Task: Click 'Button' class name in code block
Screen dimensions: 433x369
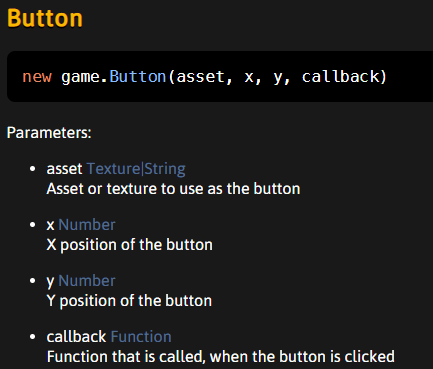Action: coord(138,77)
